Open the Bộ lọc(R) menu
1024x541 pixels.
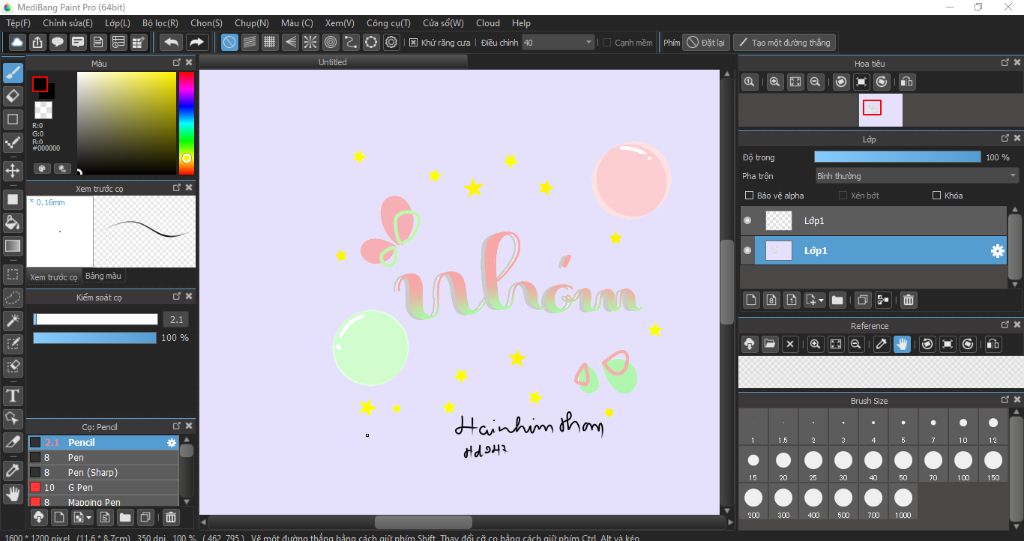click(x=160, y=23)
